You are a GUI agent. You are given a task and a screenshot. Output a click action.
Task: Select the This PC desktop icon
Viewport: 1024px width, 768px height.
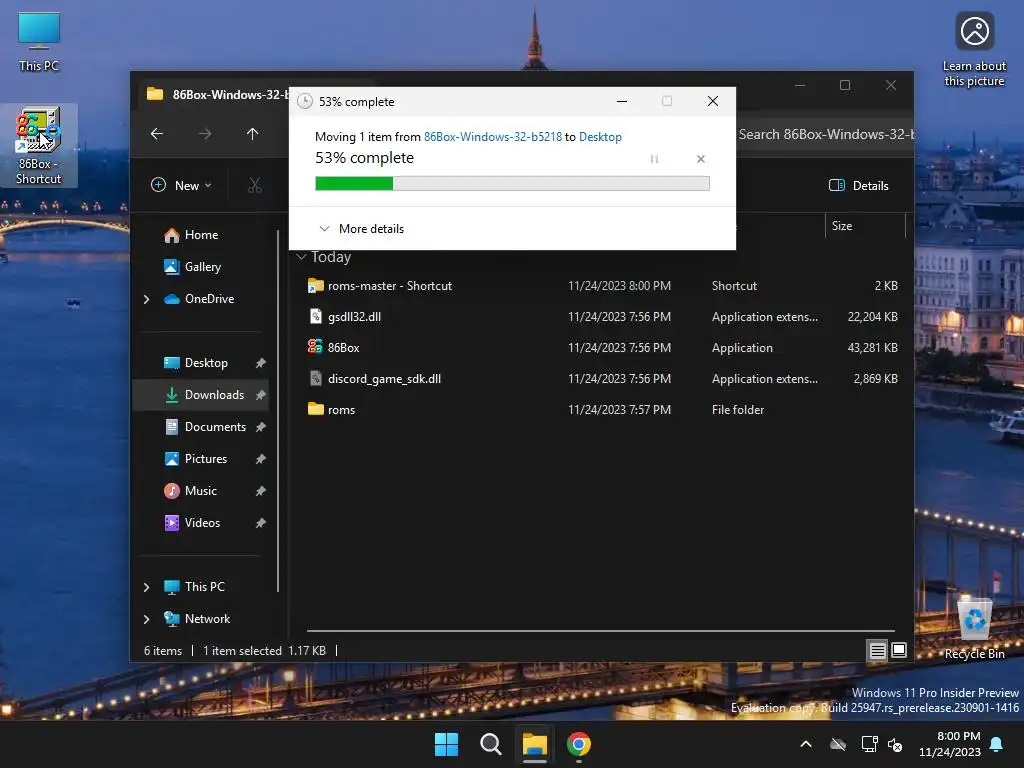coord(39,42)
